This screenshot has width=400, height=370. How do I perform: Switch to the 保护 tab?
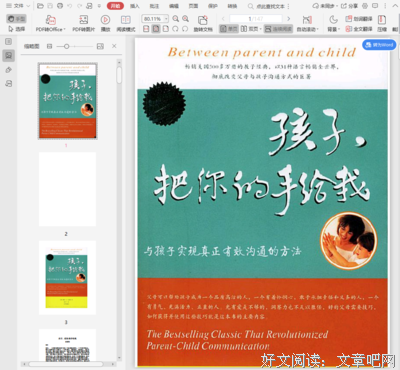point(213,6)
